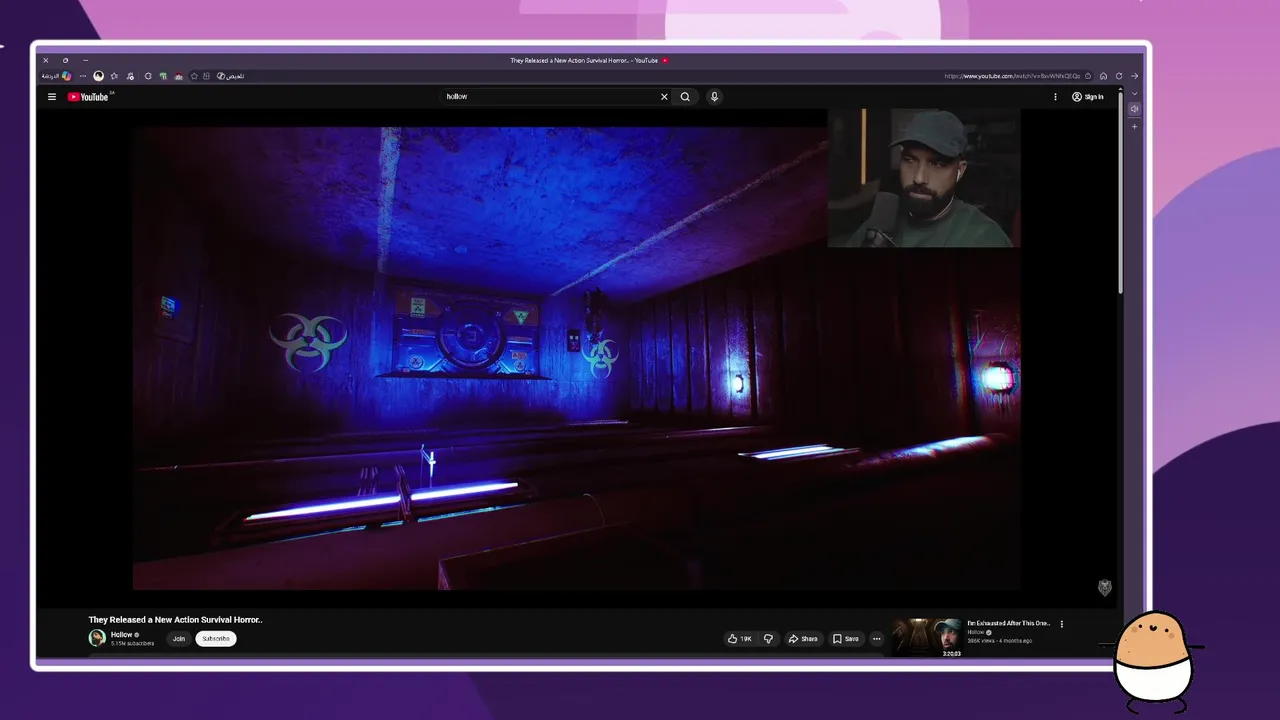This screenshot has width=1280, height=720.
Task: Open more actions ellipsis beside Save
Action: click(x=877, y=639)
